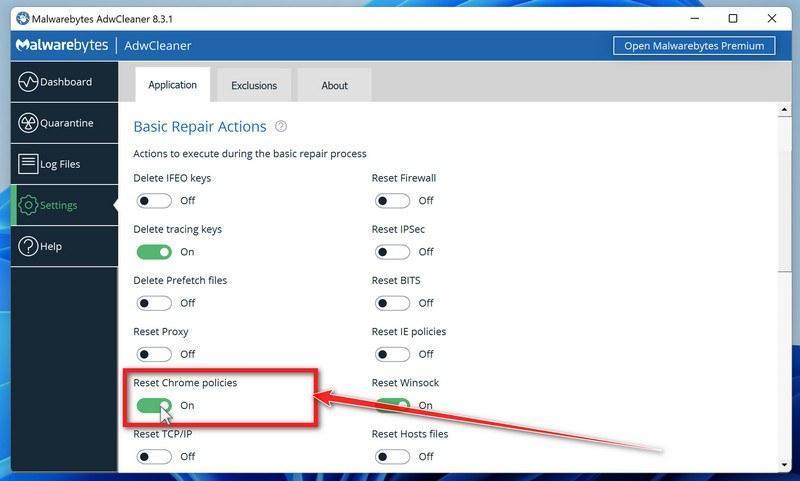
Task: Click the scrollbar down arrow
Action: click(784, 465)
